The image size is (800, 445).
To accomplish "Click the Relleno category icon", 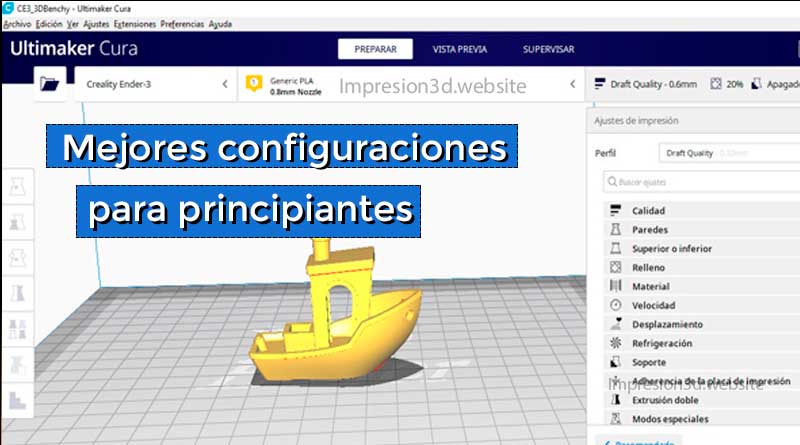I will click(616, 267).
